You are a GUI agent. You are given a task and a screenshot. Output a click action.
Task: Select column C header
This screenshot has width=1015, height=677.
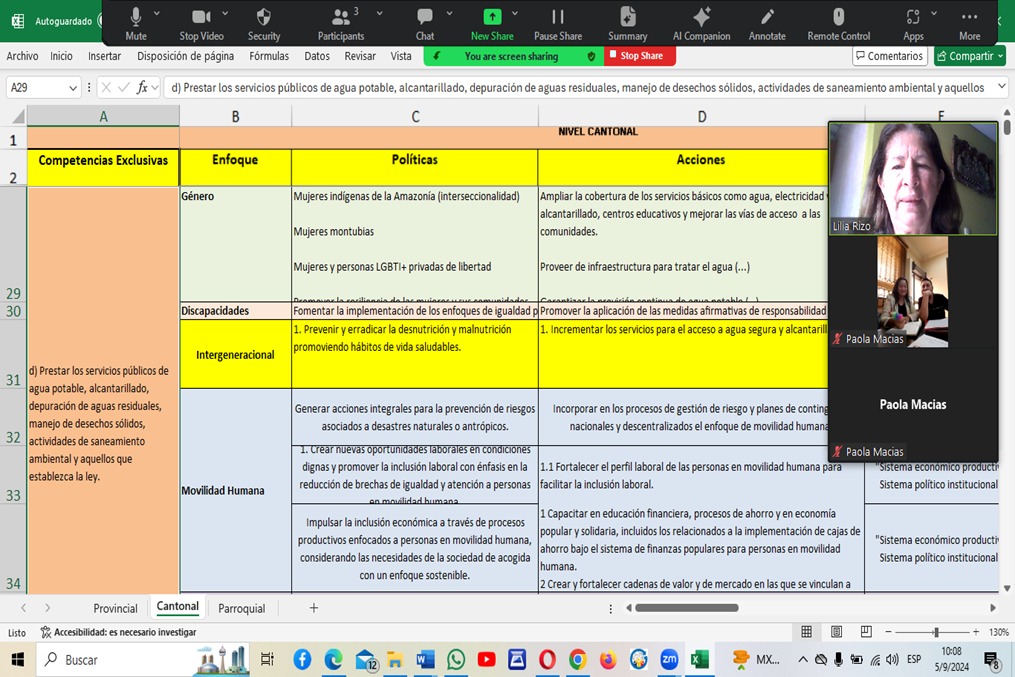tap(415, 117)
